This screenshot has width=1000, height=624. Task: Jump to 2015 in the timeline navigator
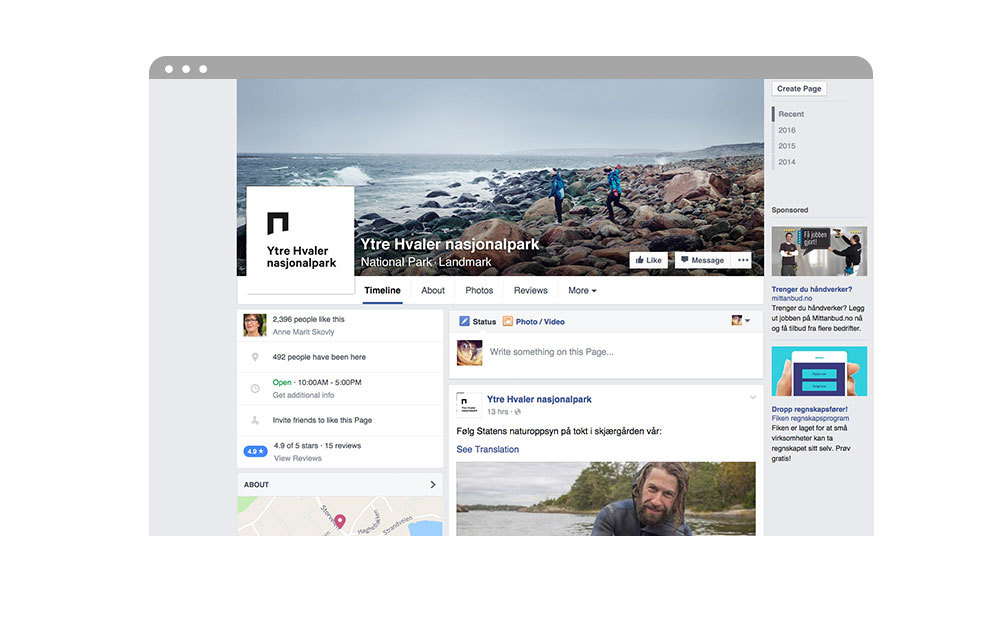click(786, 146)
